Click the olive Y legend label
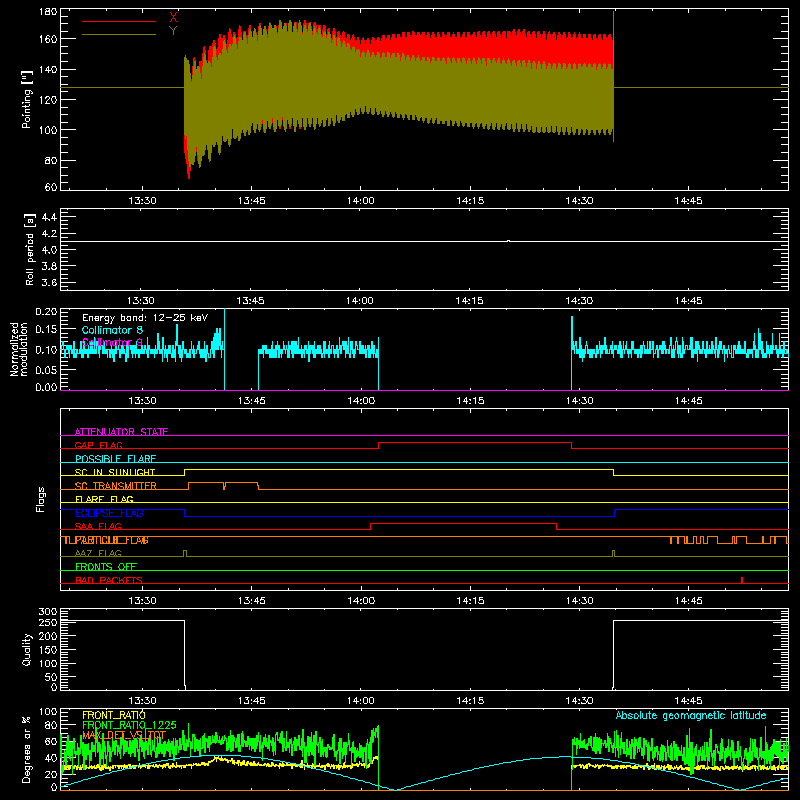The image size is (800, 800). coord(173,31)
